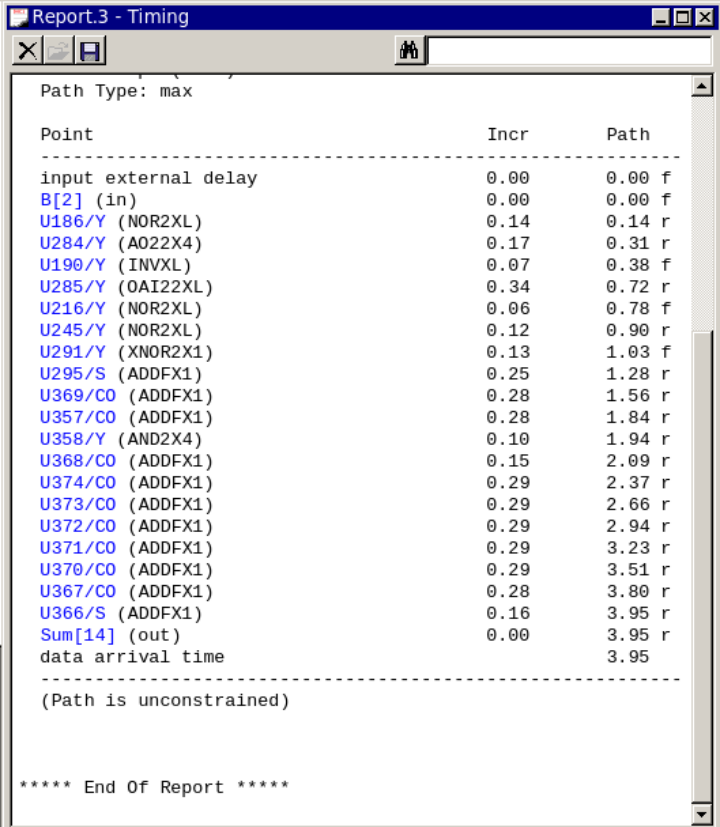
Task: Select the U216/Y link
Action: coord(73,309)
